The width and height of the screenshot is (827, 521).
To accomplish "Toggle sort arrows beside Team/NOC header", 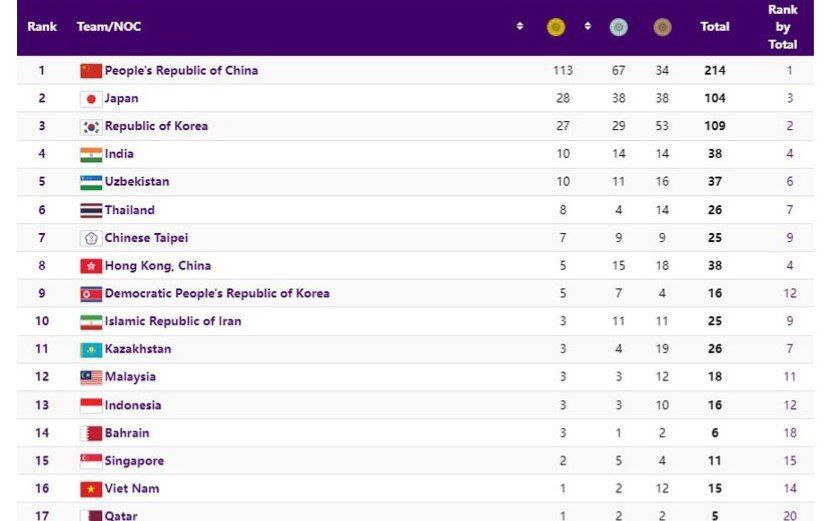I will click(x=520, y=26).
